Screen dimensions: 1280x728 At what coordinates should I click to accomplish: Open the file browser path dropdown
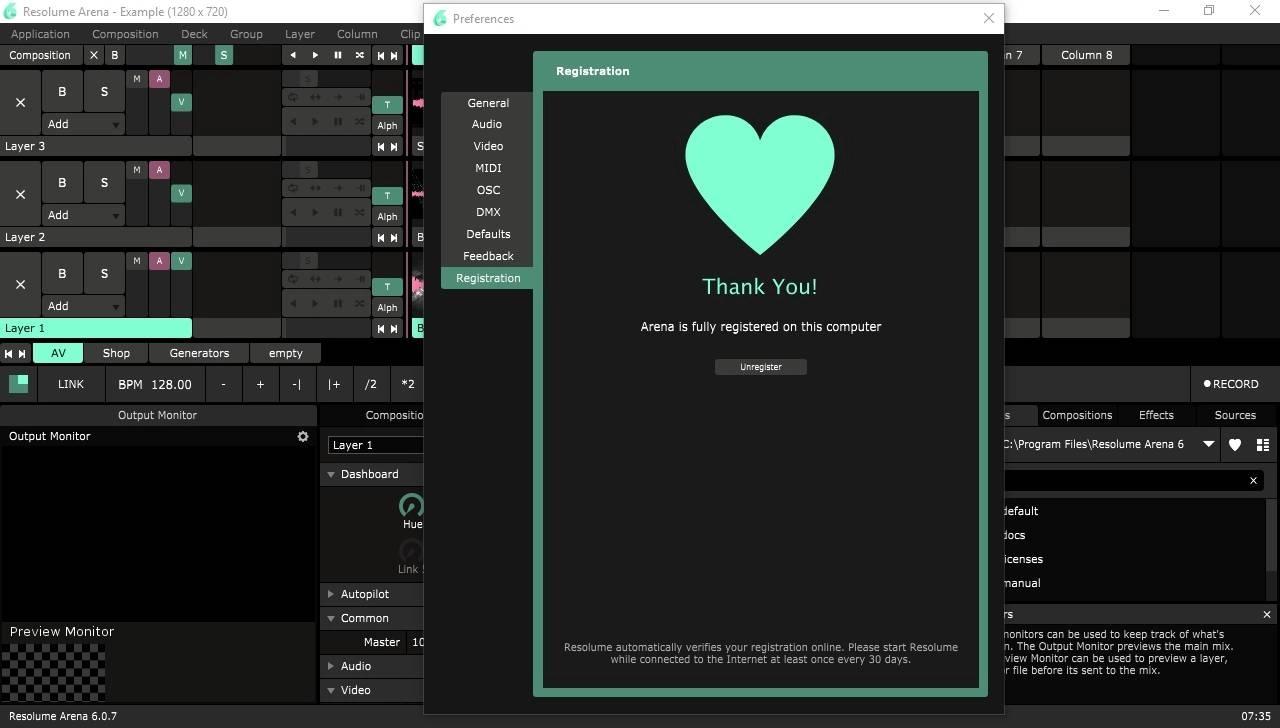click(x=1209, y=445)
